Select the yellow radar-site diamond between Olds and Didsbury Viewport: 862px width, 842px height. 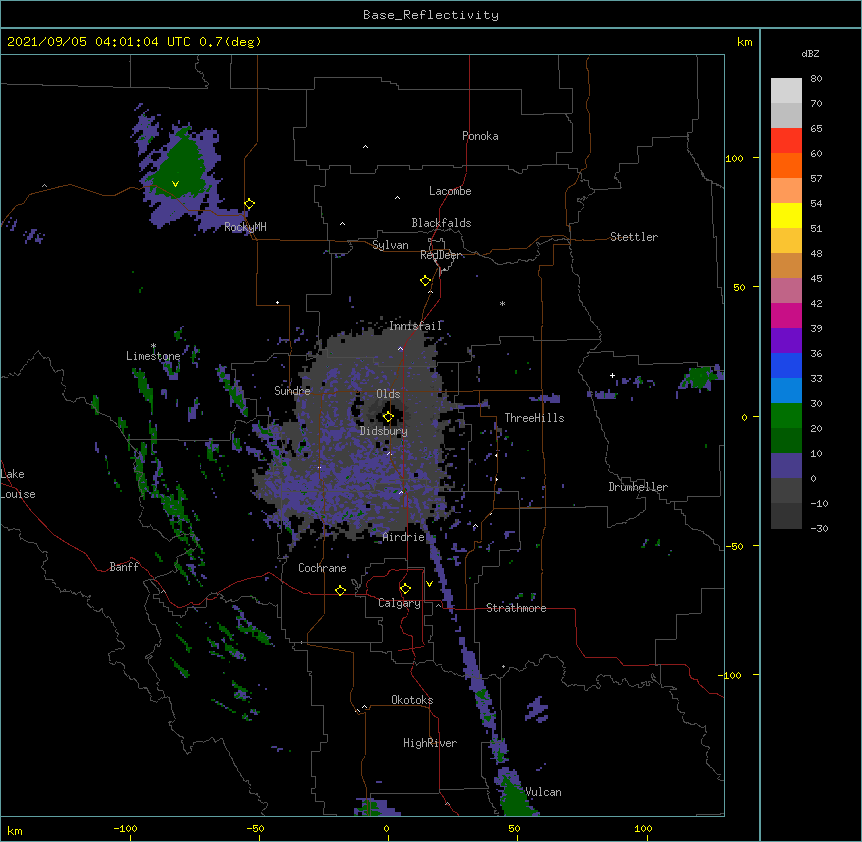coord(388,417)
